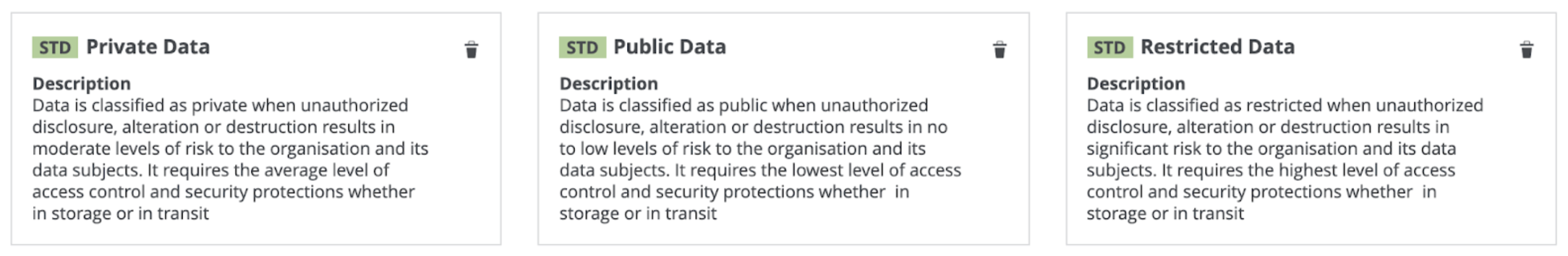The width and height of the screenshot is (1568, 256).
Task: Click the Public Data trash icon
Action: [999, 50]
